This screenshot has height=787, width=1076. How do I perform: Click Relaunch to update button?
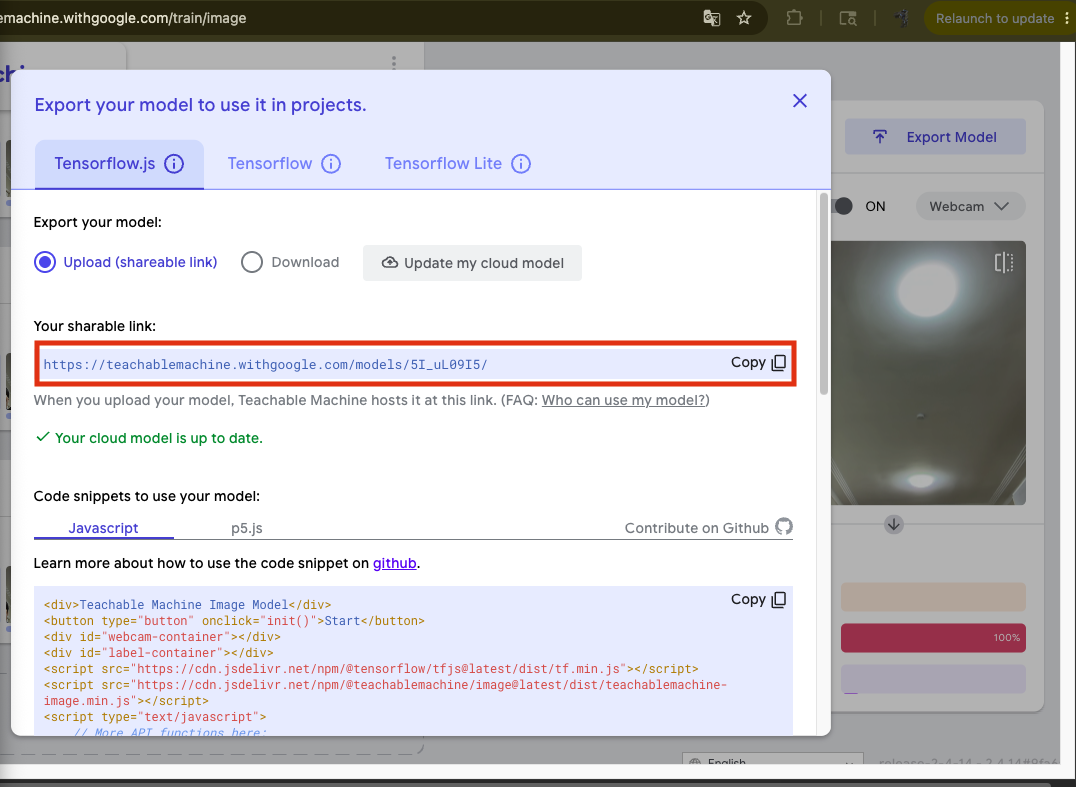click(994, 19)
